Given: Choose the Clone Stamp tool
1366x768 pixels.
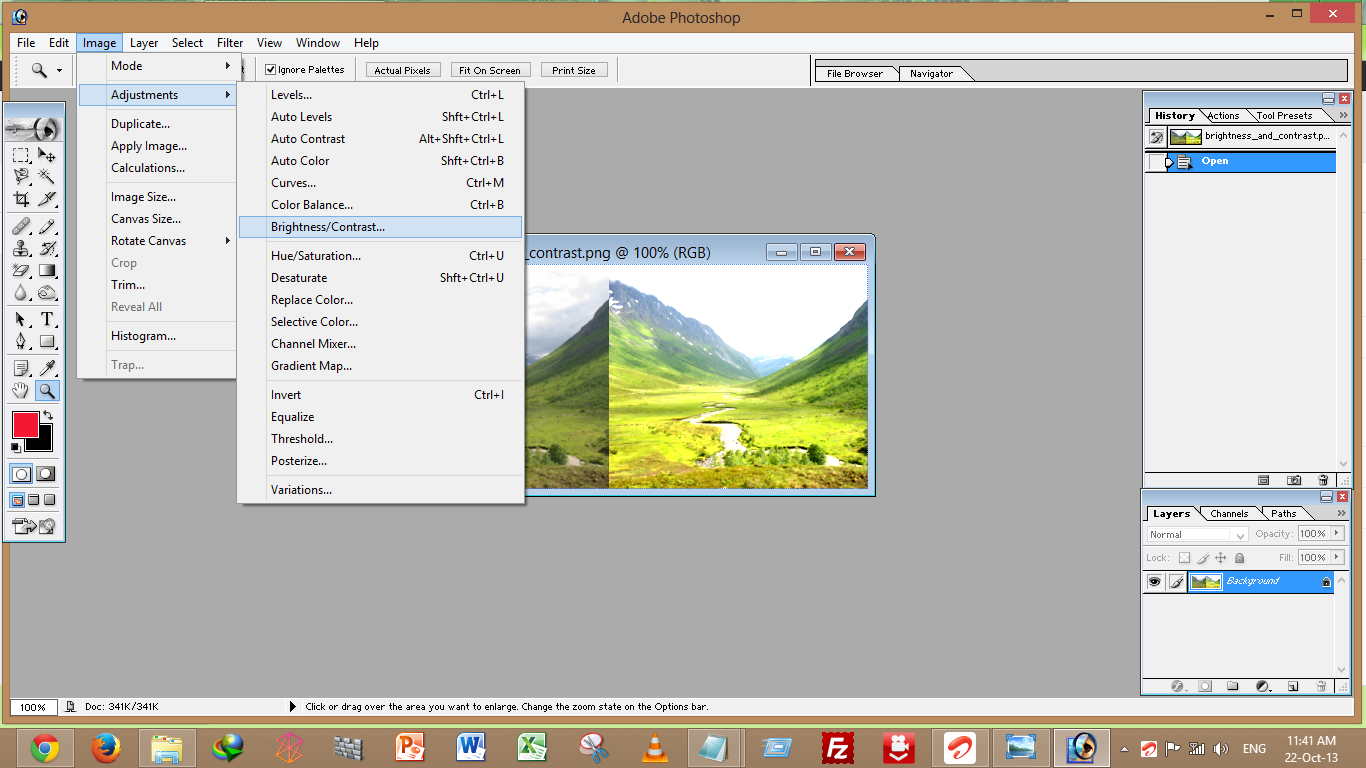Looking at the screenshot, I should [x=20, y=249].
